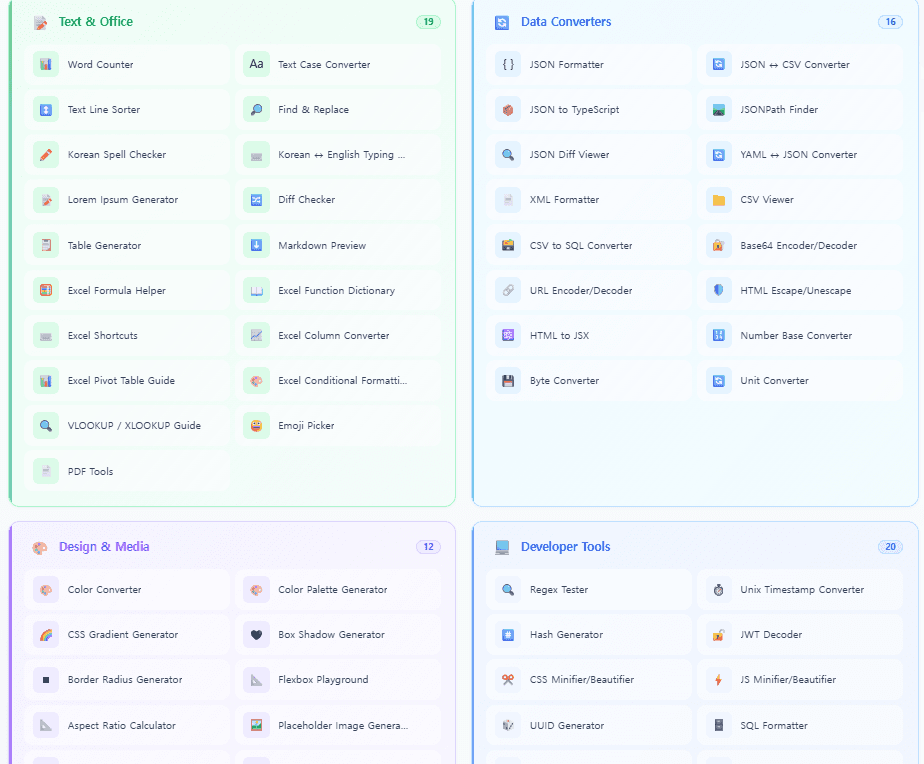Click the Box Shadow Generator heart icon
The width and height of the screenshot is (924, 764).
click(257, 635)
